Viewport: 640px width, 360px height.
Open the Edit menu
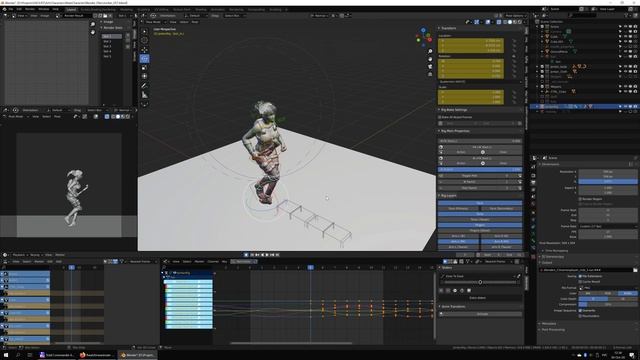19,9
